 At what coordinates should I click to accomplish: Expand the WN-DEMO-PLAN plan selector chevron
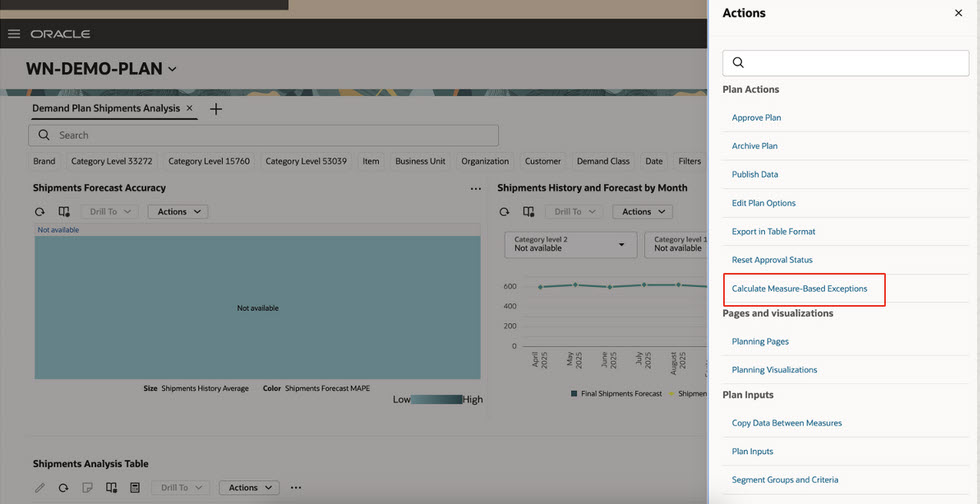172,69
